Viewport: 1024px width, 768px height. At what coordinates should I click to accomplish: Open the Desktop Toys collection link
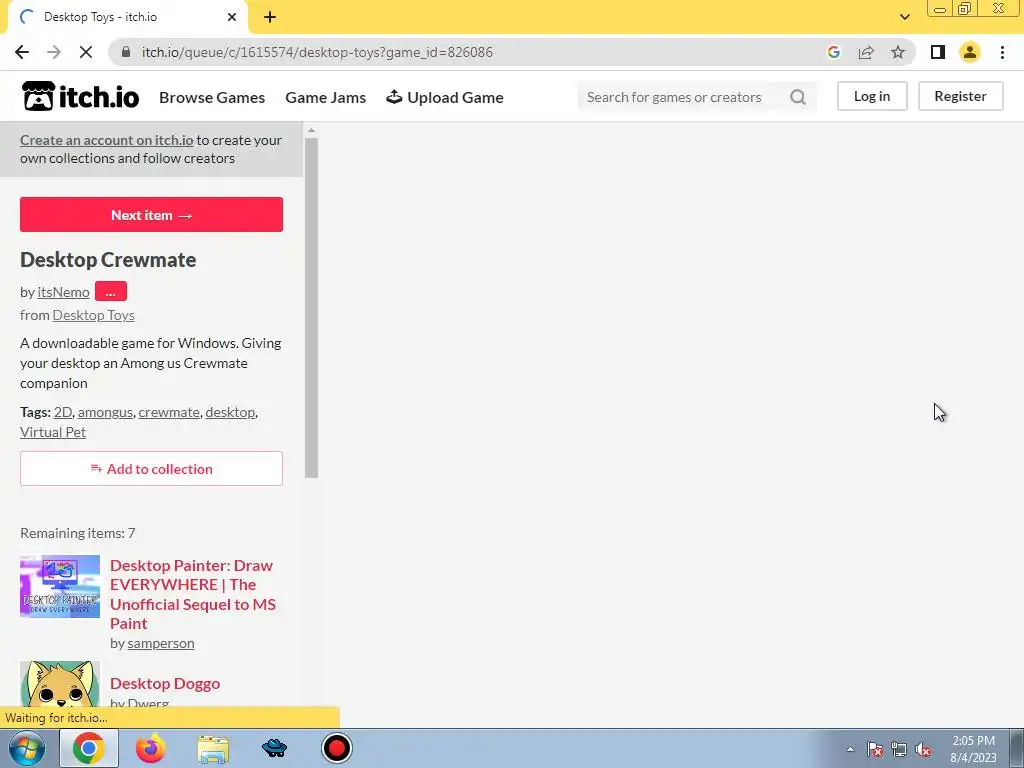click(x=93, y=315)
